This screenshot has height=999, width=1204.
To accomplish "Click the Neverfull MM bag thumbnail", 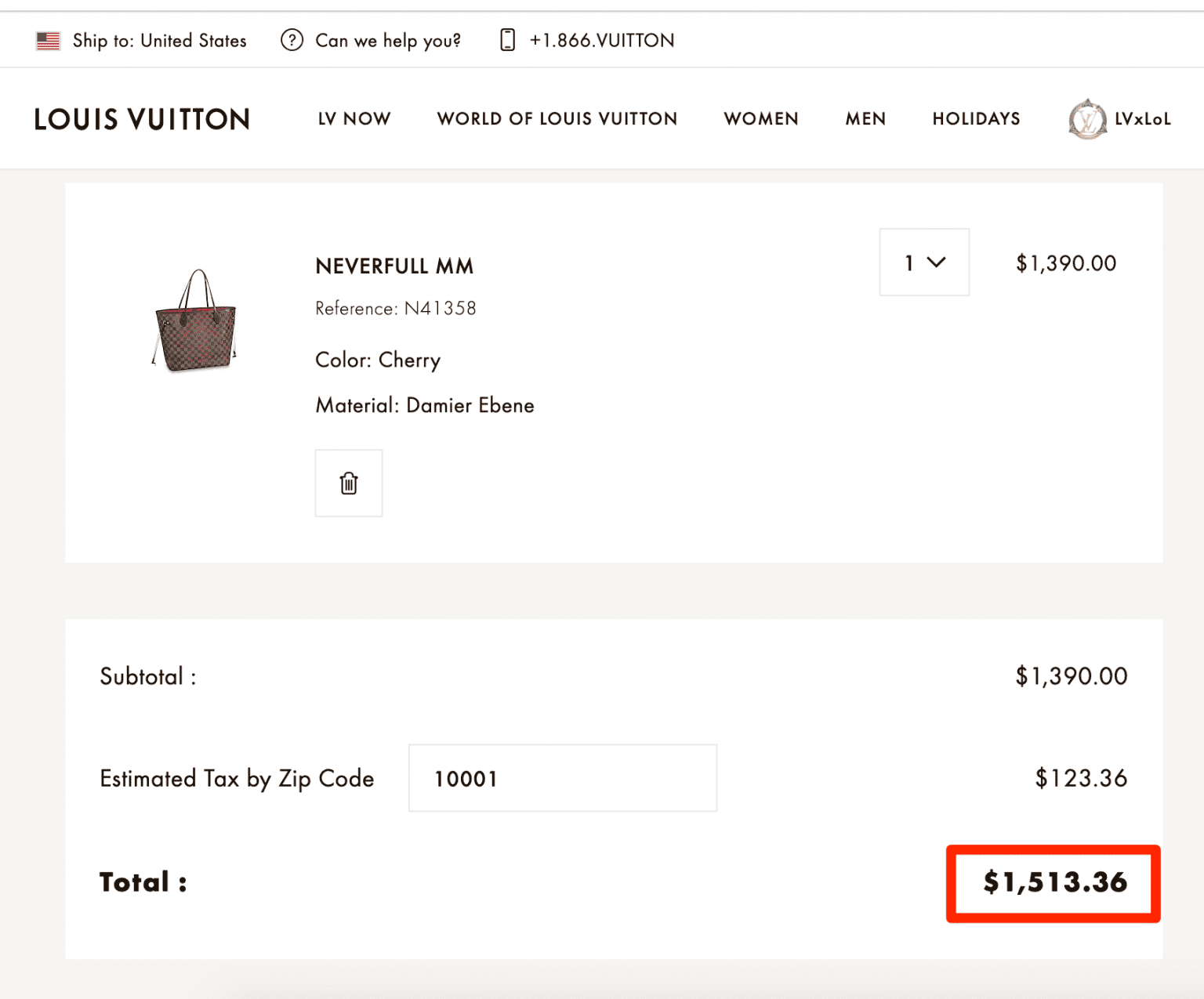I will pyautogui.click(x=195, y=320).
